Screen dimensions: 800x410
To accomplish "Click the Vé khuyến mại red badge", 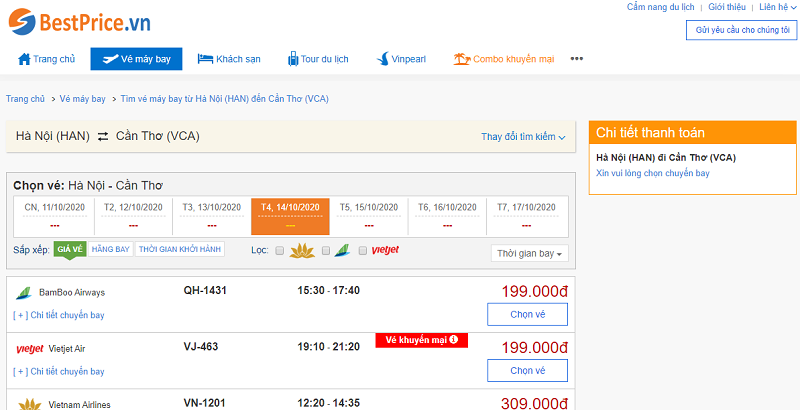I will click(x=421, y=340).
